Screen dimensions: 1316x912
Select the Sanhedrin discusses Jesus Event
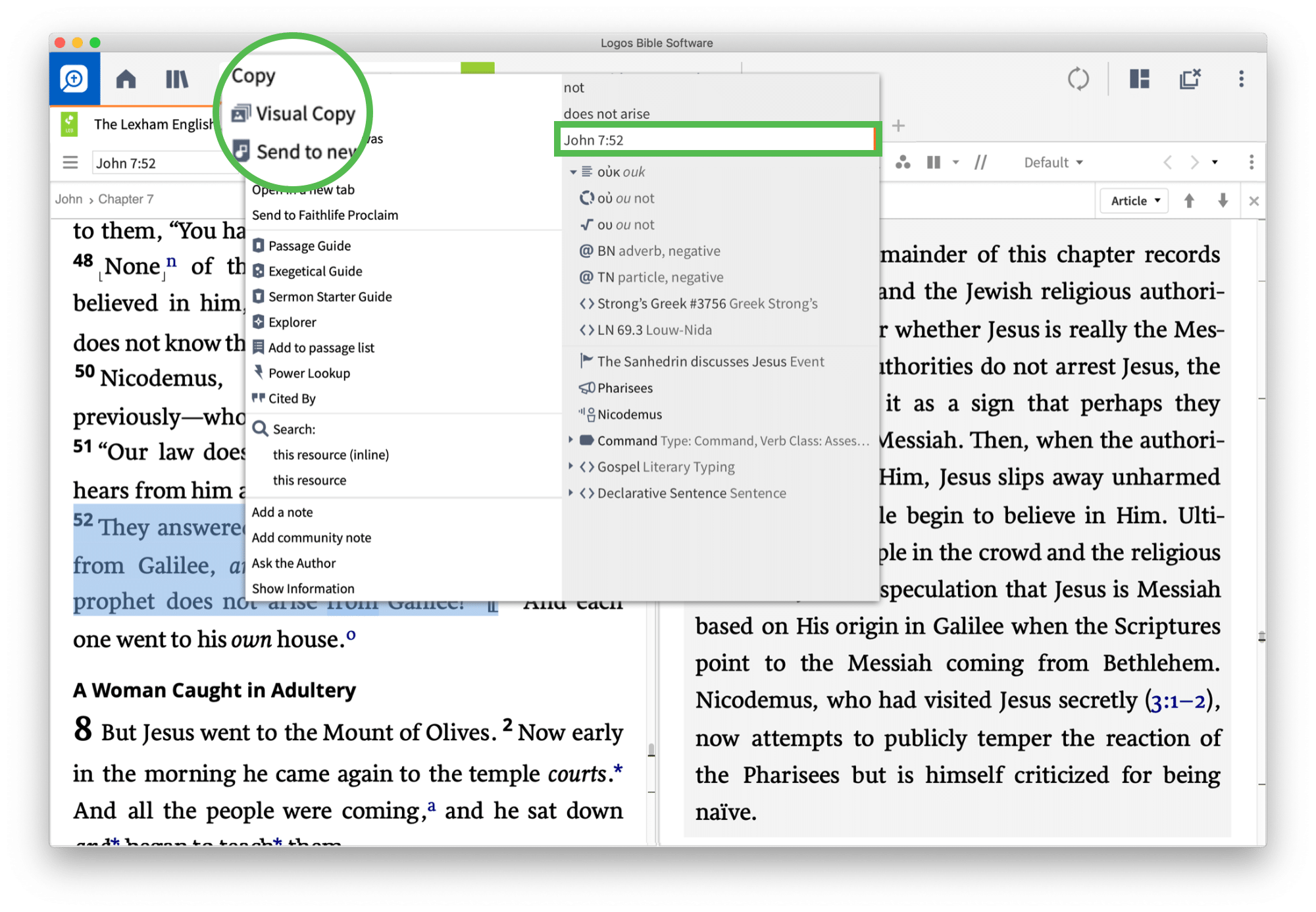tap(701, 361)
